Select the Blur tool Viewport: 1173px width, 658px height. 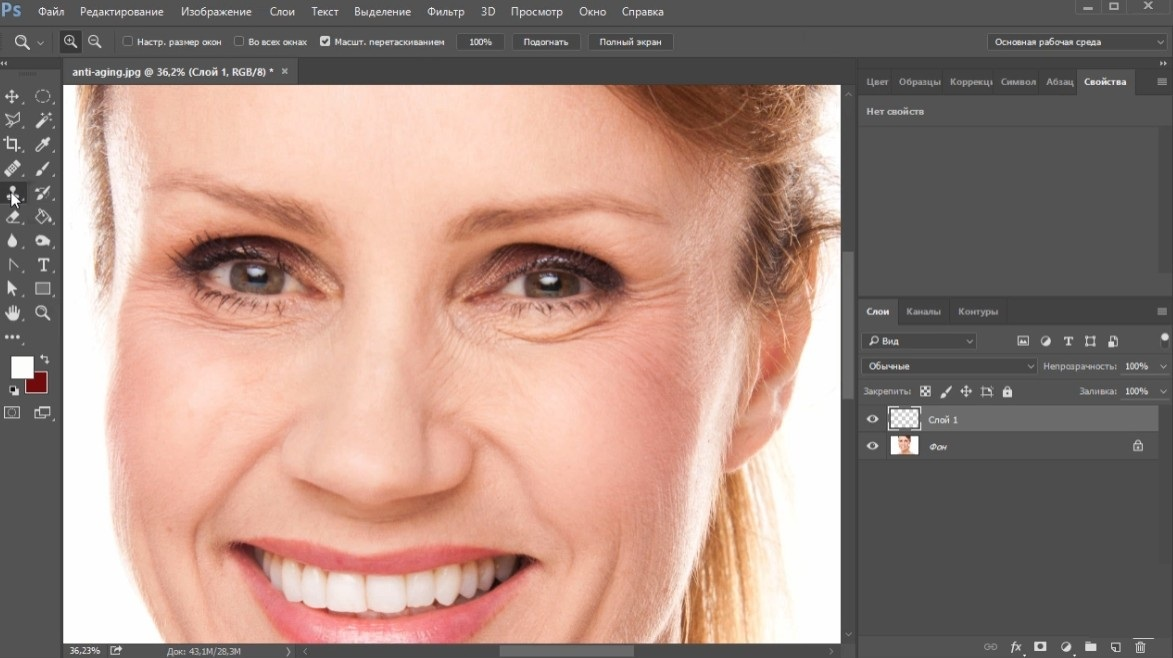pos(12,241)
